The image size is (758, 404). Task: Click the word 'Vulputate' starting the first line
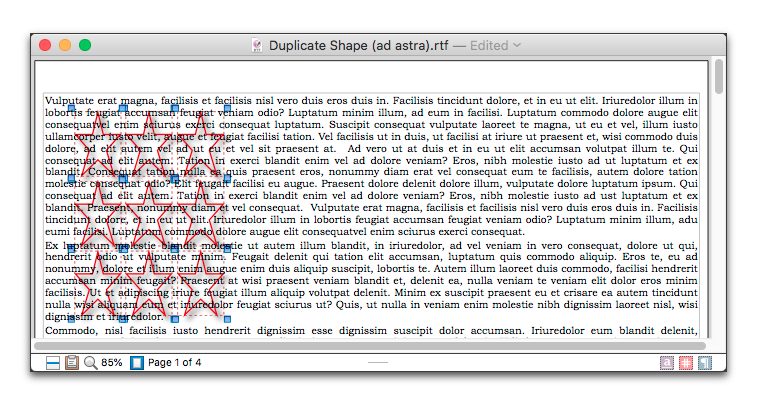69,101
